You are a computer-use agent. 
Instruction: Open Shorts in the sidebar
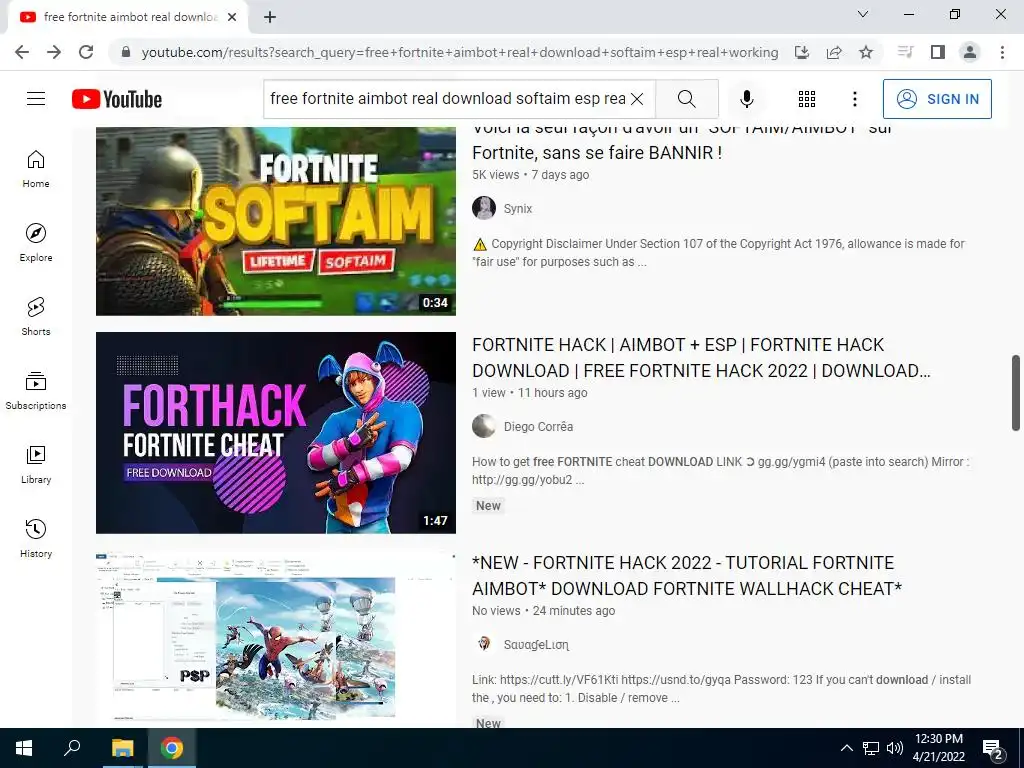coord(36,317)
